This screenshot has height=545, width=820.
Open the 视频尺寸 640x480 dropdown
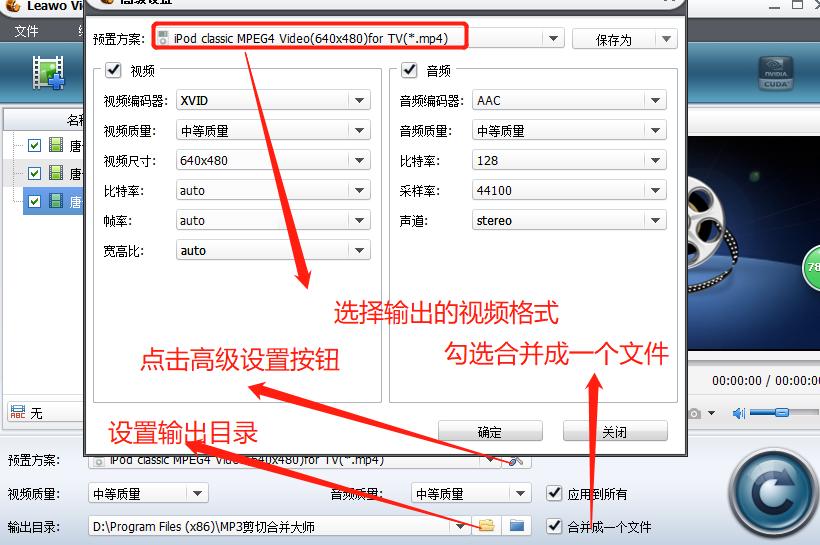pyautogui.click(x=359, y=161)
